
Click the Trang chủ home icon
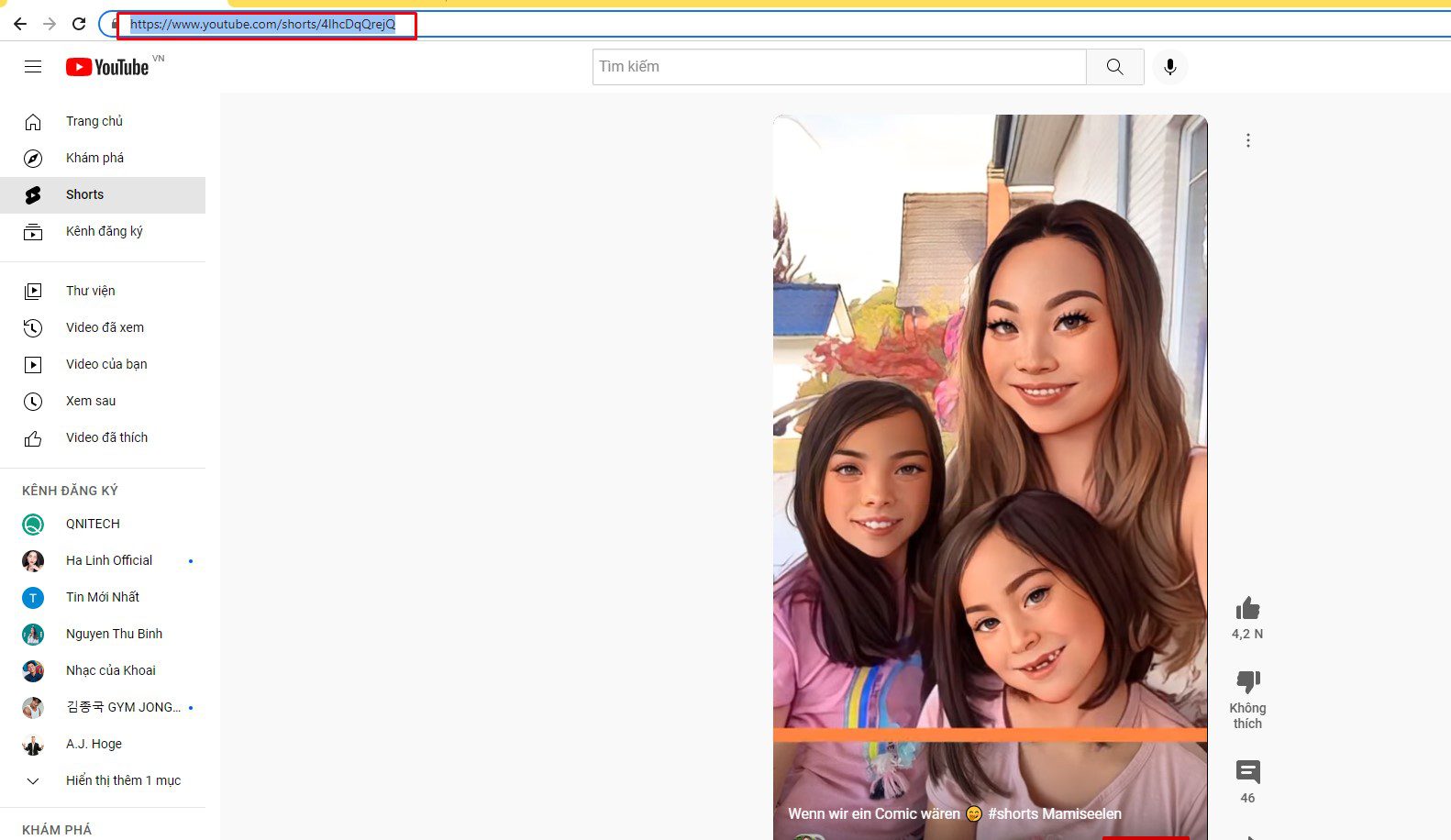pyautogui.click(x=33, y=122)
